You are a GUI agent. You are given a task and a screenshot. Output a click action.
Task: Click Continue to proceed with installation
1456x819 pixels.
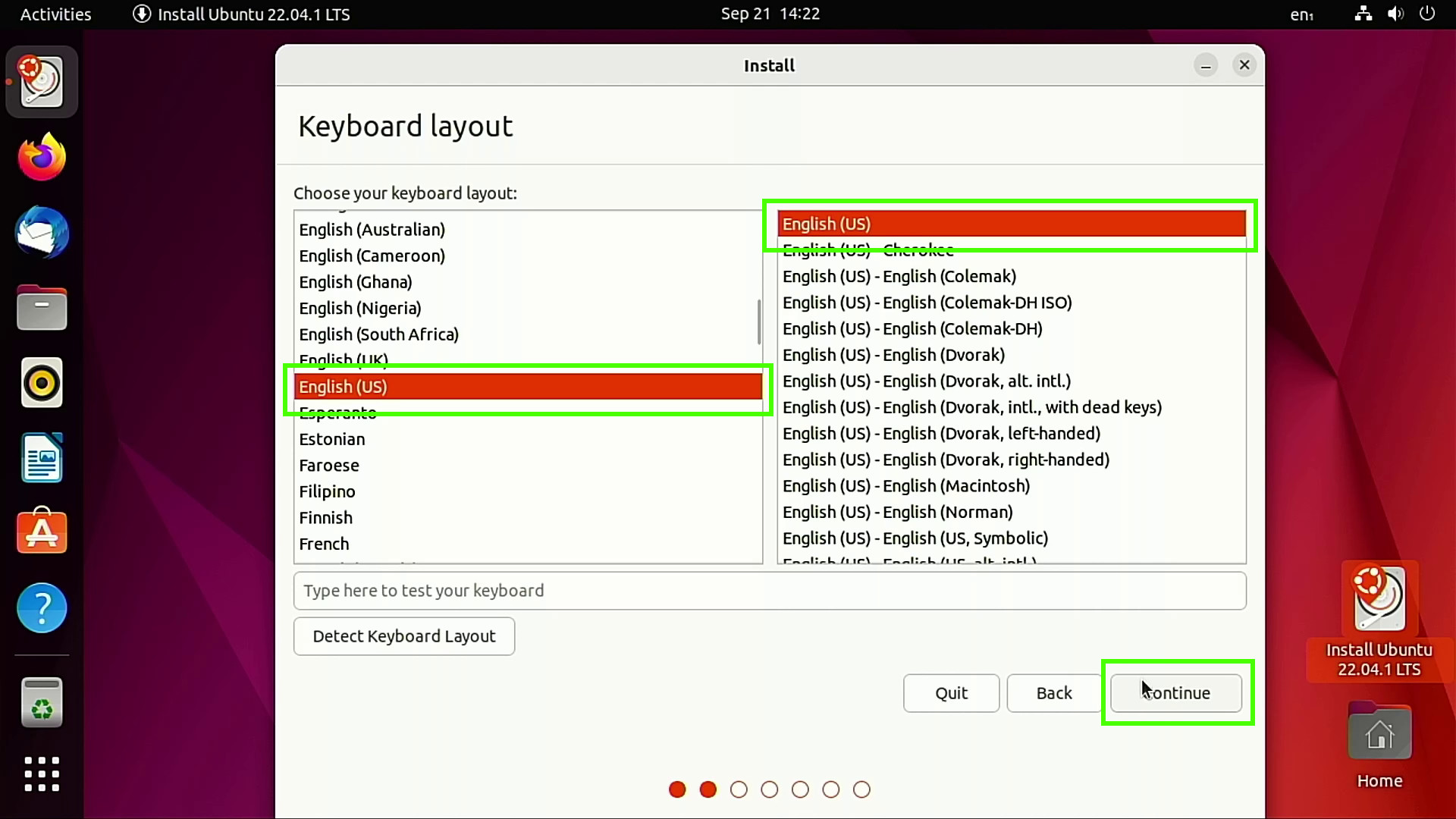point(1176,693)
